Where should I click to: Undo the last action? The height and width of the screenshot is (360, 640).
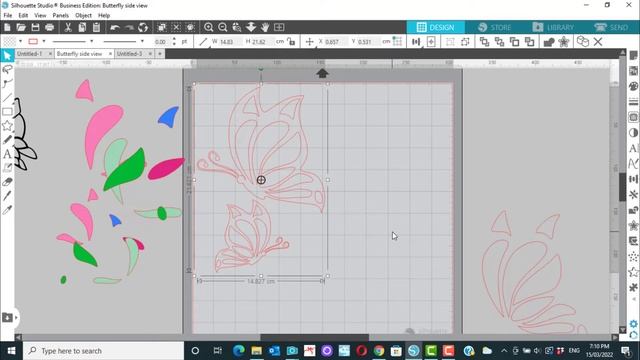[x=115, y=27]
